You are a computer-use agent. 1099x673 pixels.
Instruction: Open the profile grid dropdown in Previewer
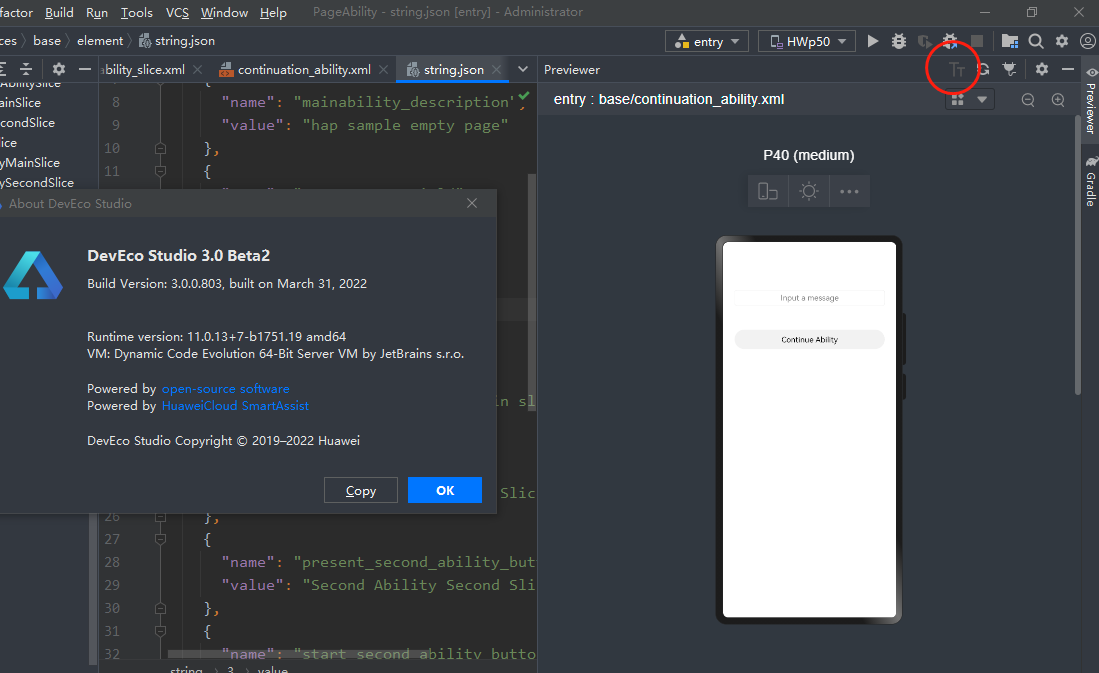[x=969, y=100]
